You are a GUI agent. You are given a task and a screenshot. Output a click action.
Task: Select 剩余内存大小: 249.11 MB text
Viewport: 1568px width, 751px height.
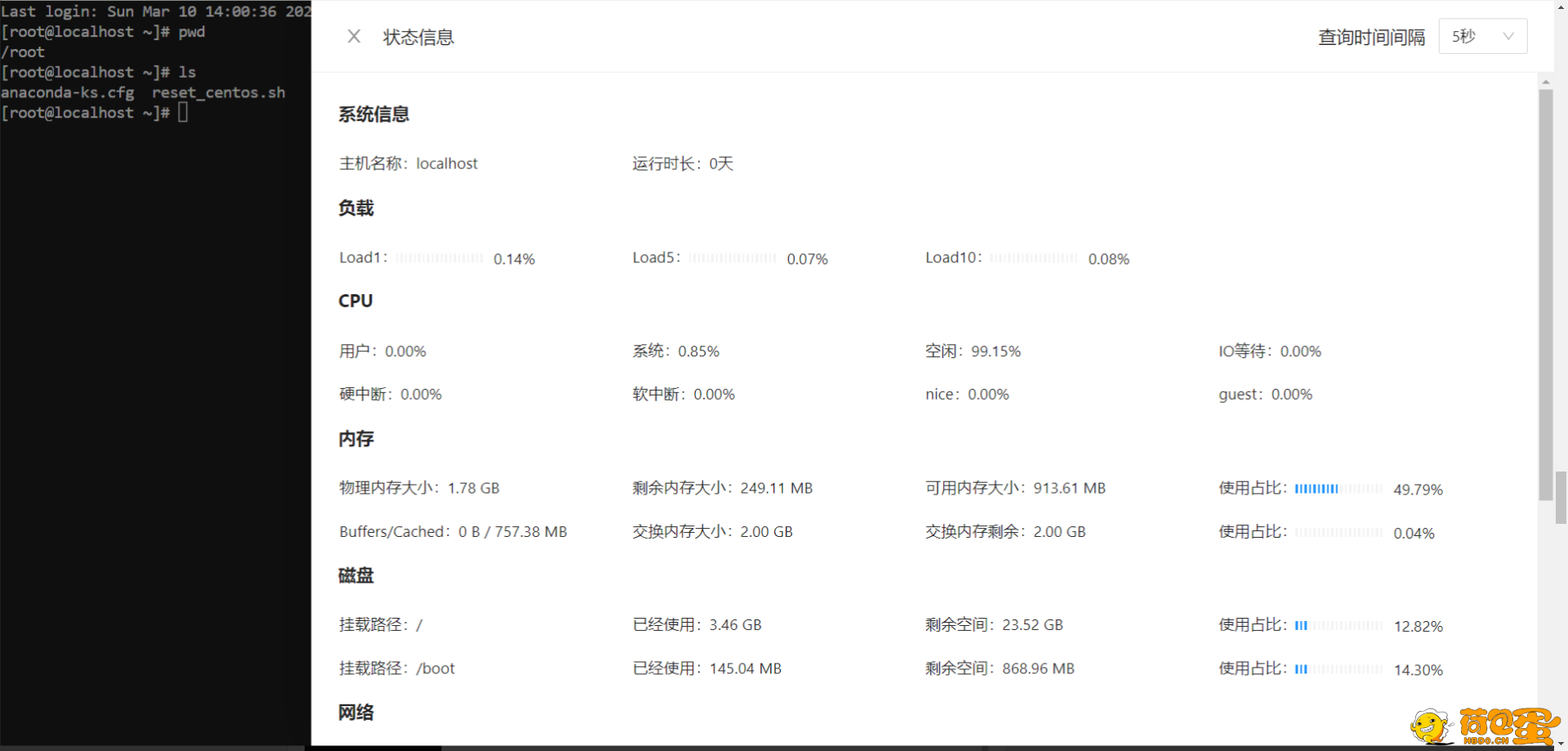(723, 488)
